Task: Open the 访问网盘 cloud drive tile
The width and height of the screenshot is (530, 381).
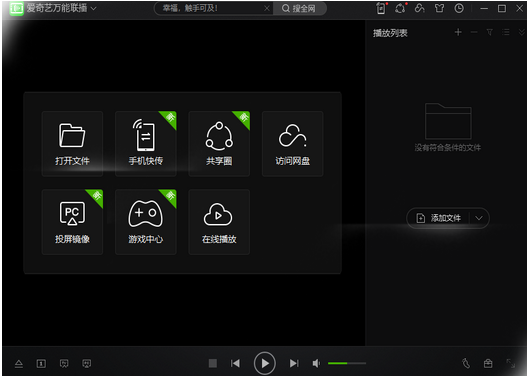Action: 292,144
